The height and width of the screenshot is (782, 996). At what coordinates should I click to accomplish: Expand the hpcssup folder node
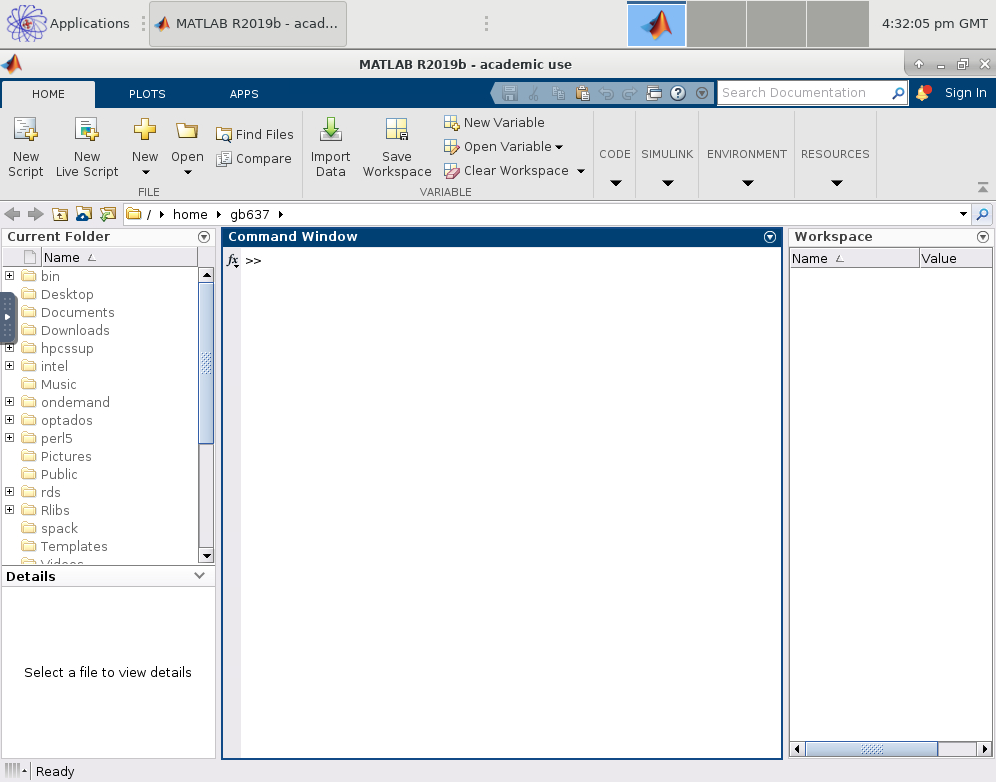10,348
